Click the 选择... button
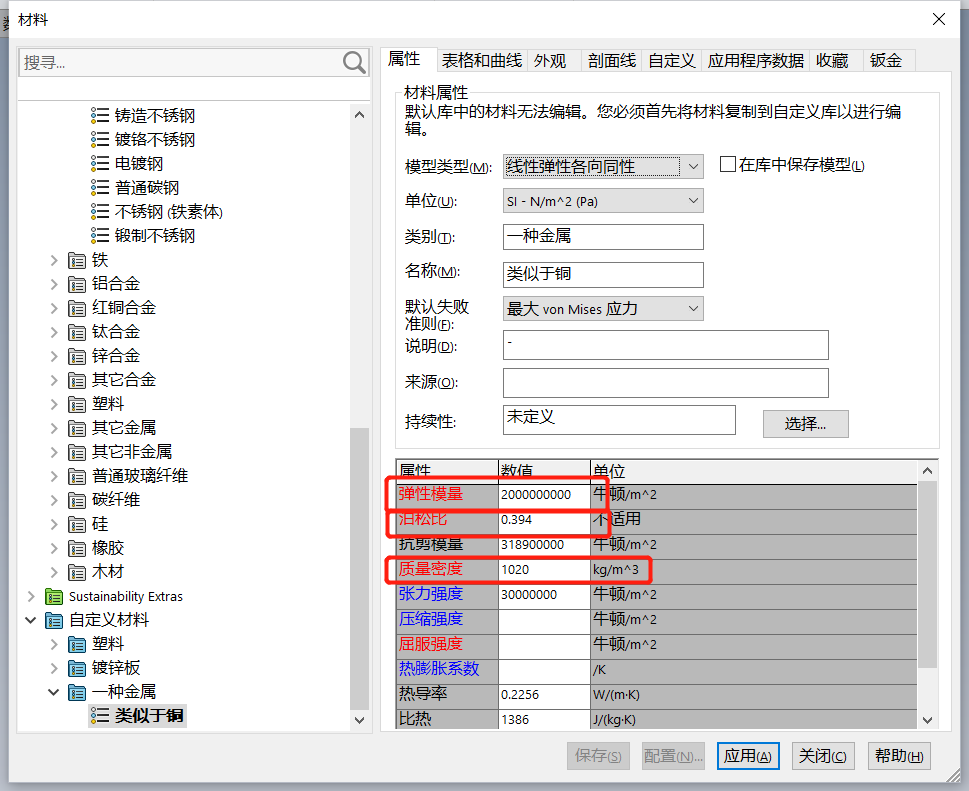The height and width of the screenshot is (791, 969). click(x=805, y=424)
